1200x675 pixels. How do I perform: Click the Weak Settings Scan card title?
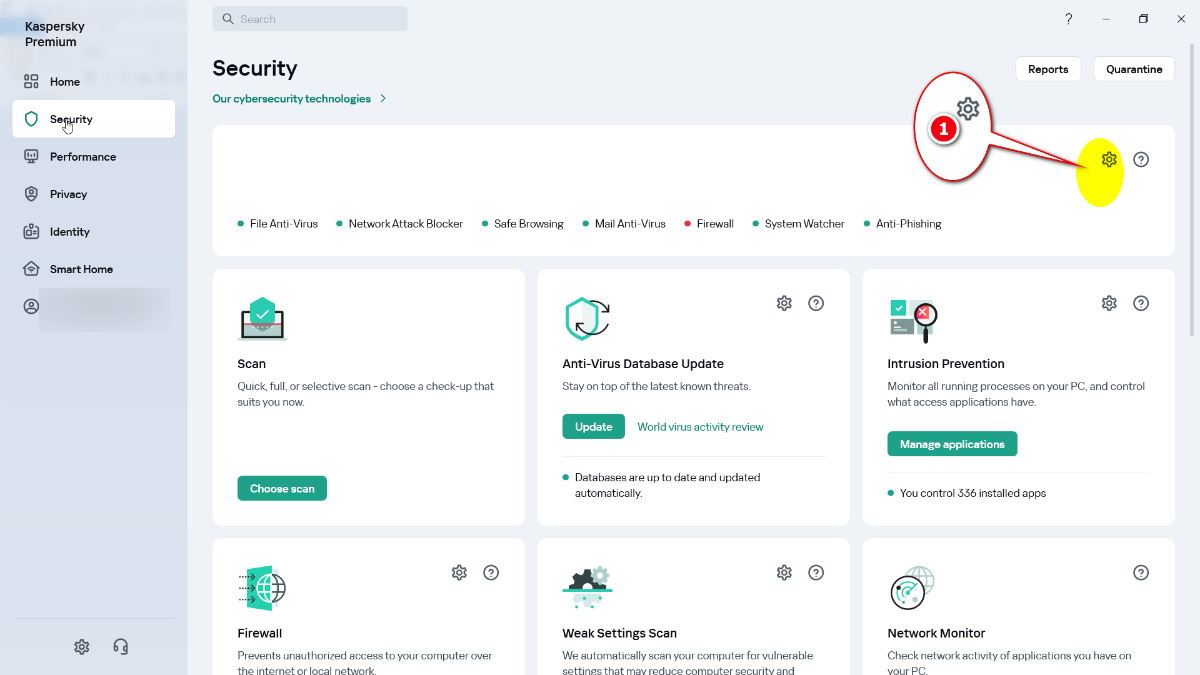tap(620, 633)
